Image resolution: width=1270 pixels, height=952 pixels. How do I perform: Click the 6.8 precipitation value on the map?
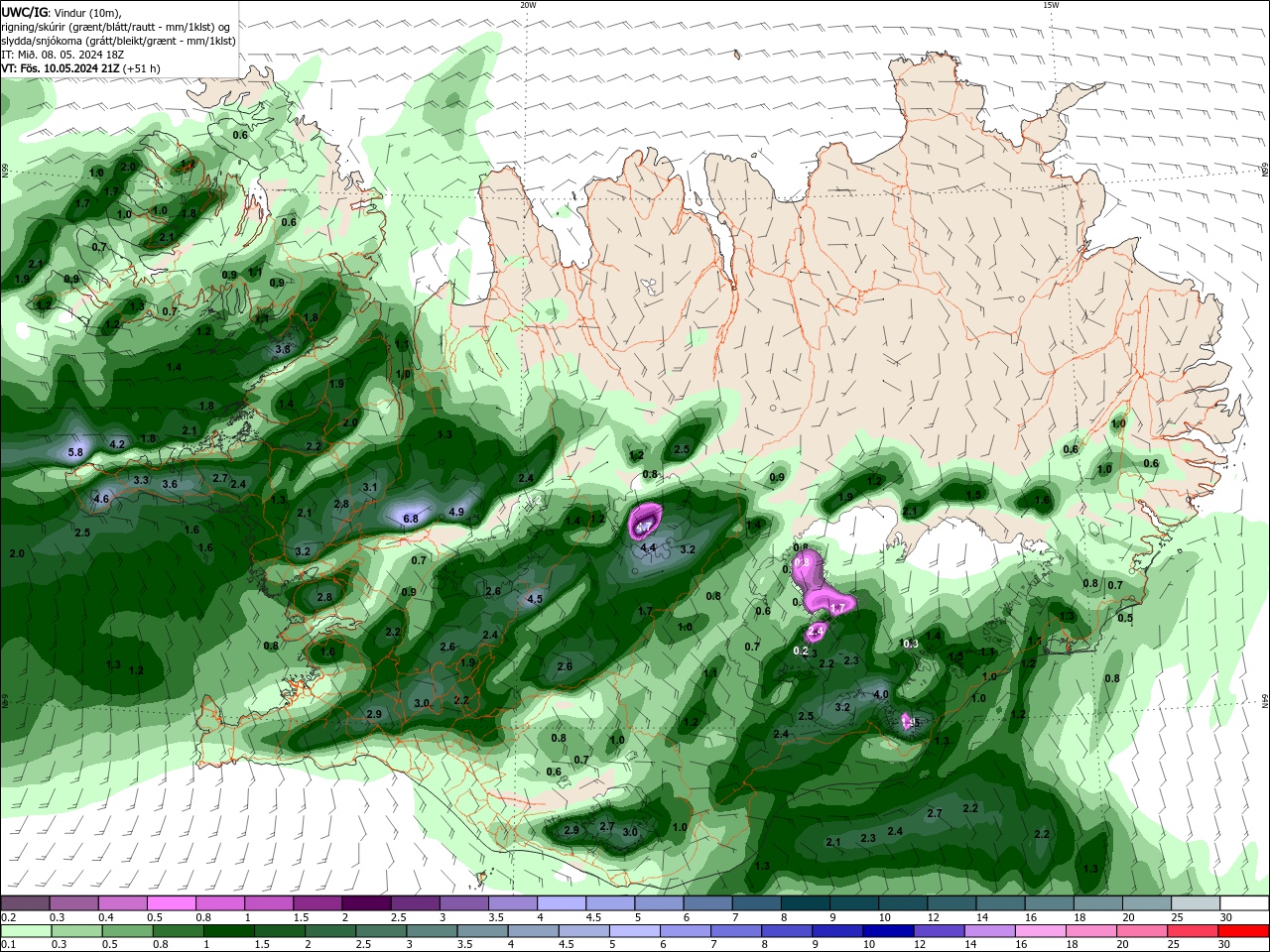pos(411,518)
